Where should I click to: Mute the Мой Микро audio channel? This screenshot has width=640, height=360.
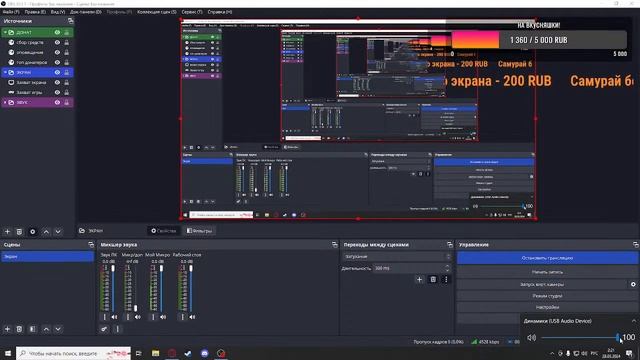point(163,317)
